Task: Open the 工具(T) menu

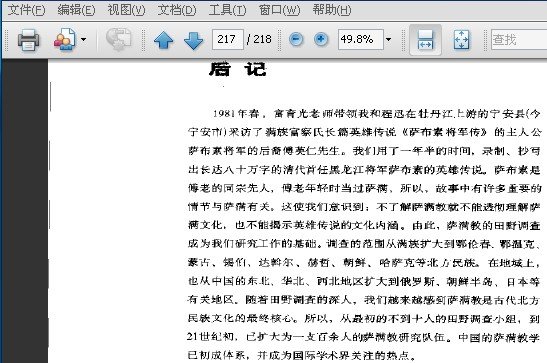Action: (x=227, y=10)
